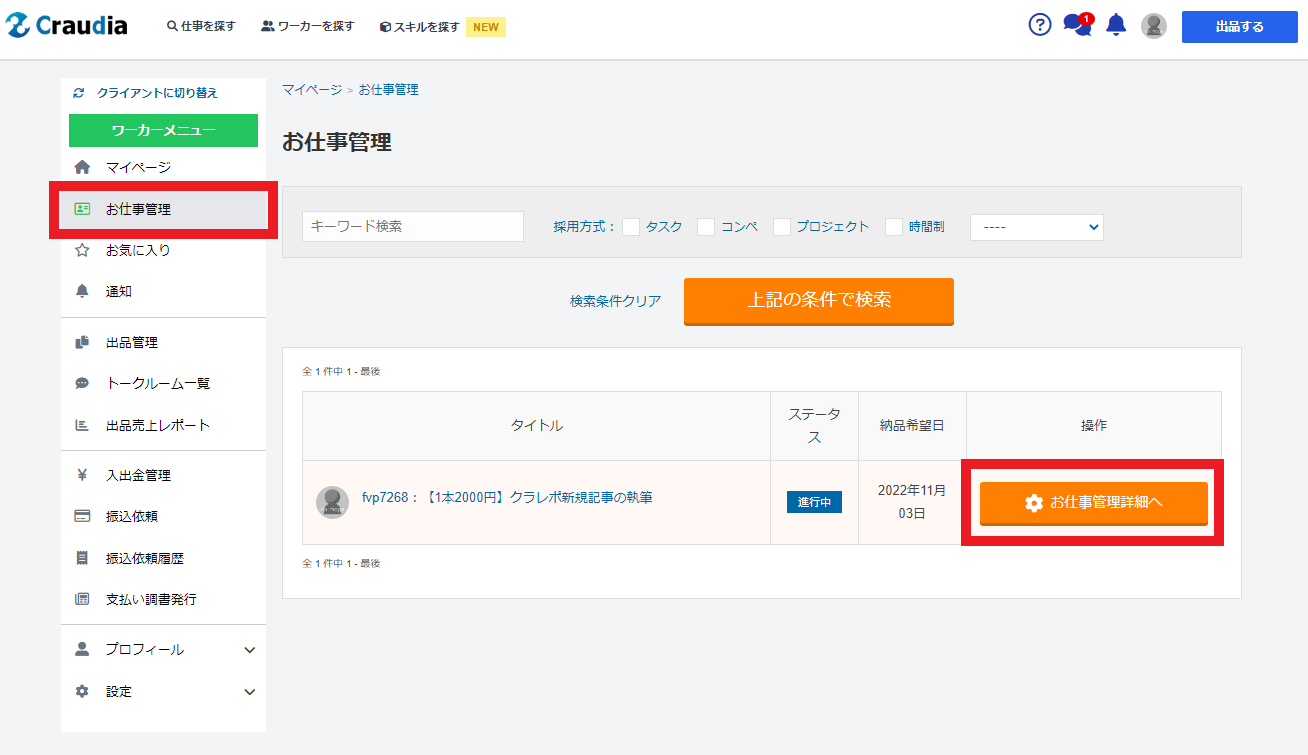Screen dimensions: 1308x755
Task: Click the 検索条件クリア link
Action: click(615, 301)
